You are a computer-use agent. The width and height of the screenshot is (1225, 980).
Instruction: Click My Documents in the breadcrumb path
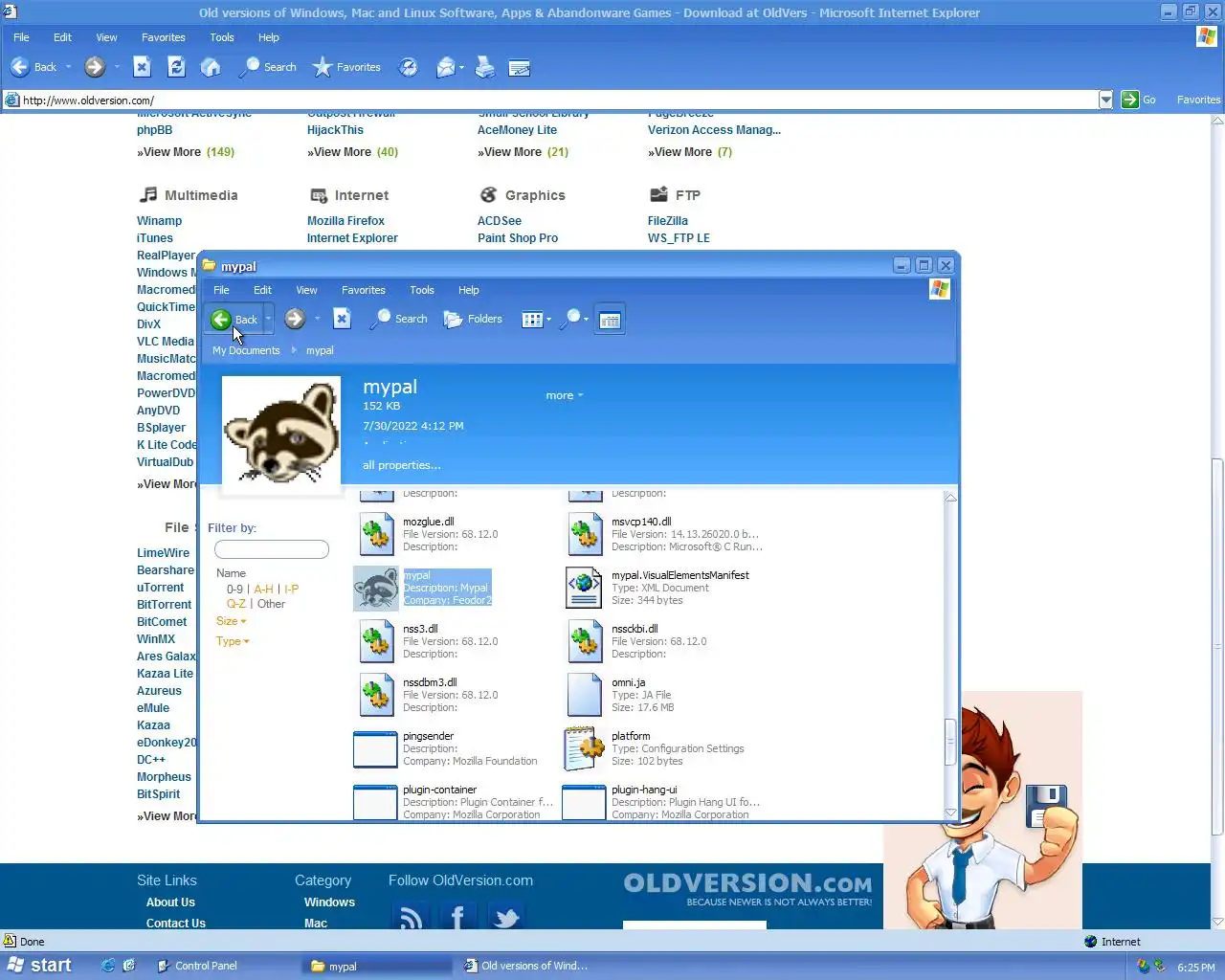pyautogui.click(x=246, y=350)
